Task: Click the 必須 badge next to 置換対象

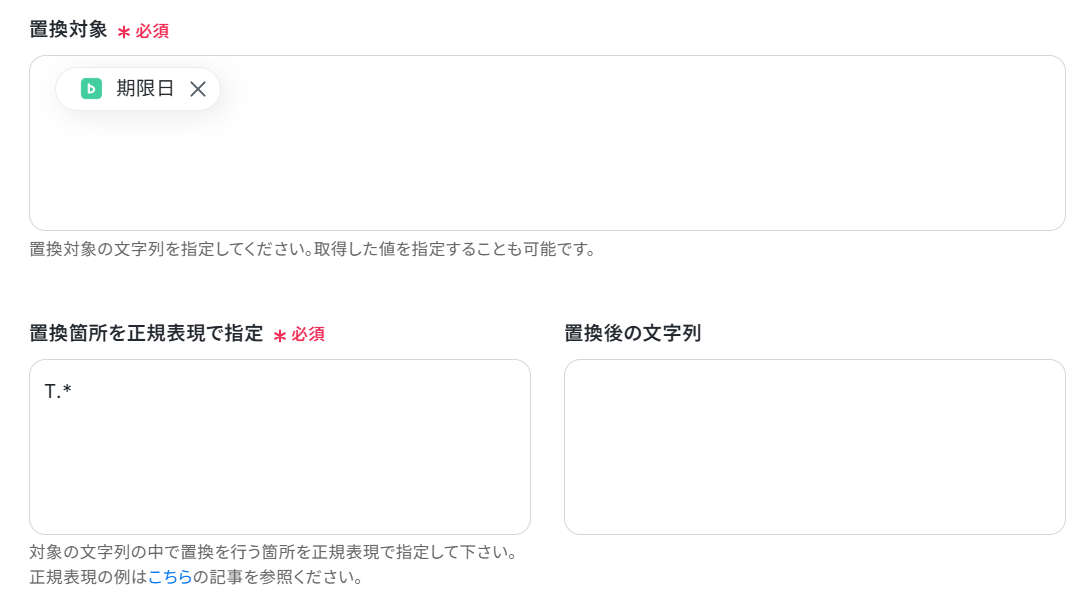Action: (152, 31)
